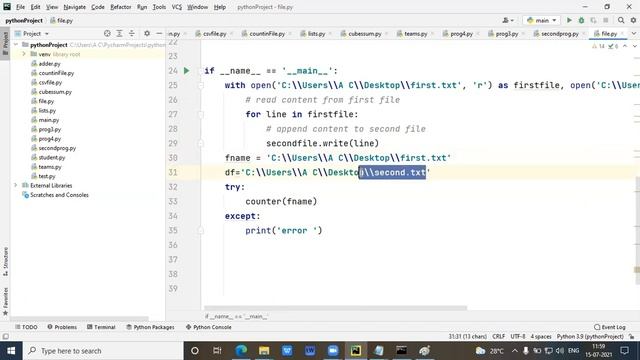The image size is (640, 360).
Task: Open the VCS menu
Action: (x=177, y=7)
